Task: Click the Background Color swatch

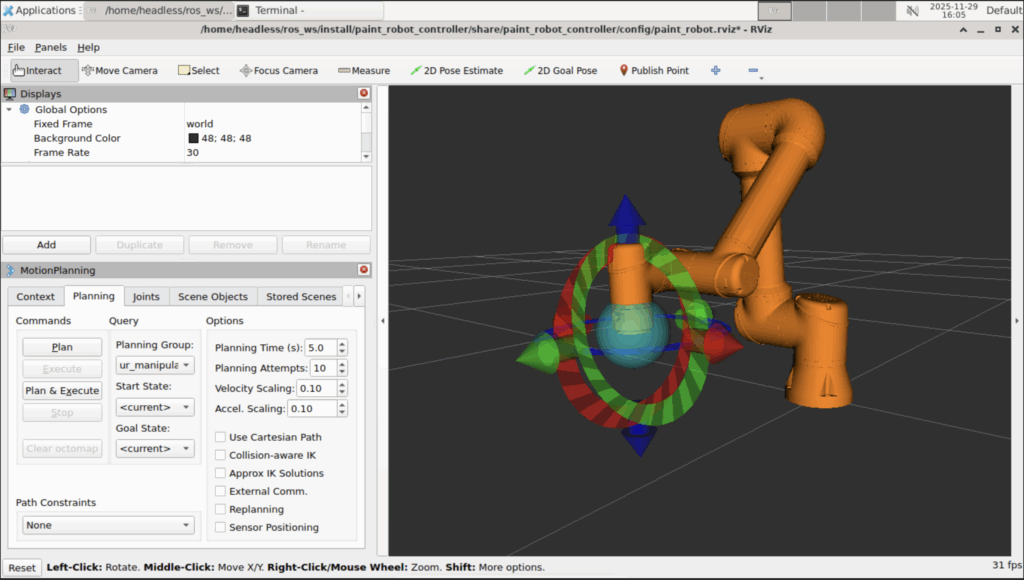Action: tap(193, 138)
